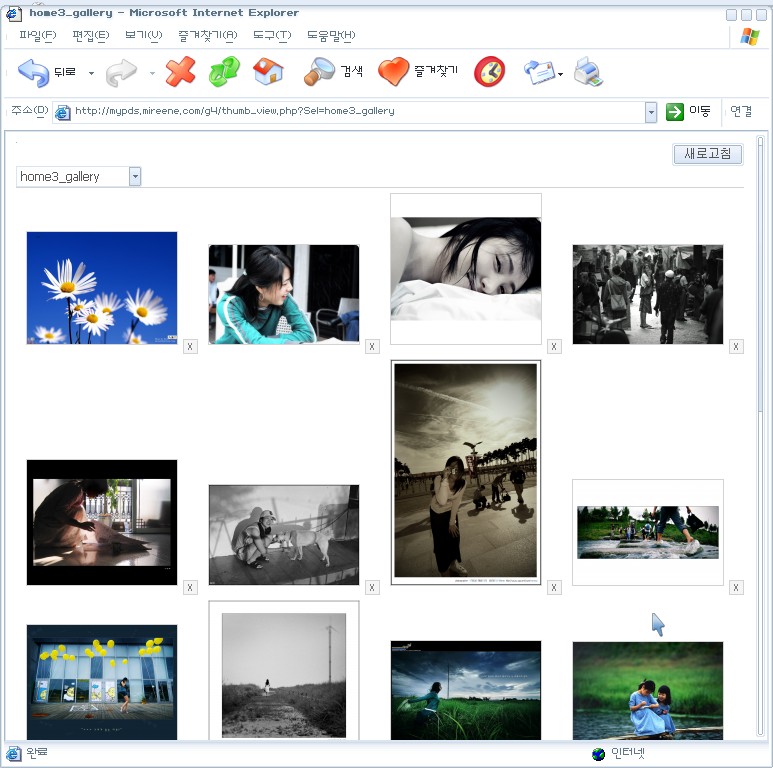This screenshot has height=768, width=773.
Task: Open History with the clock icon
Action: click(489, 72)
